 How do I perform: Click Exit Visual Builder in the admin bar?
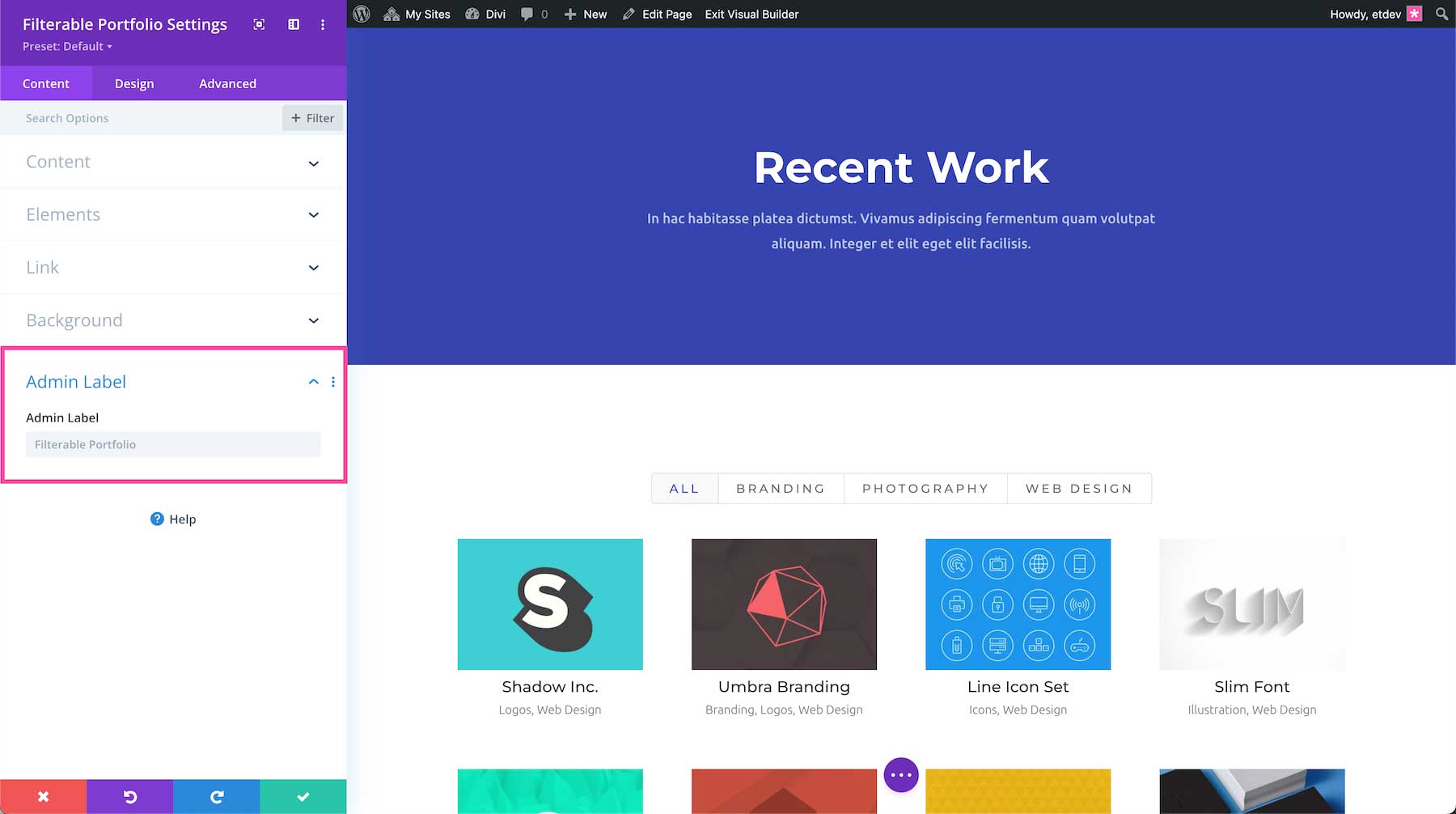751,14
